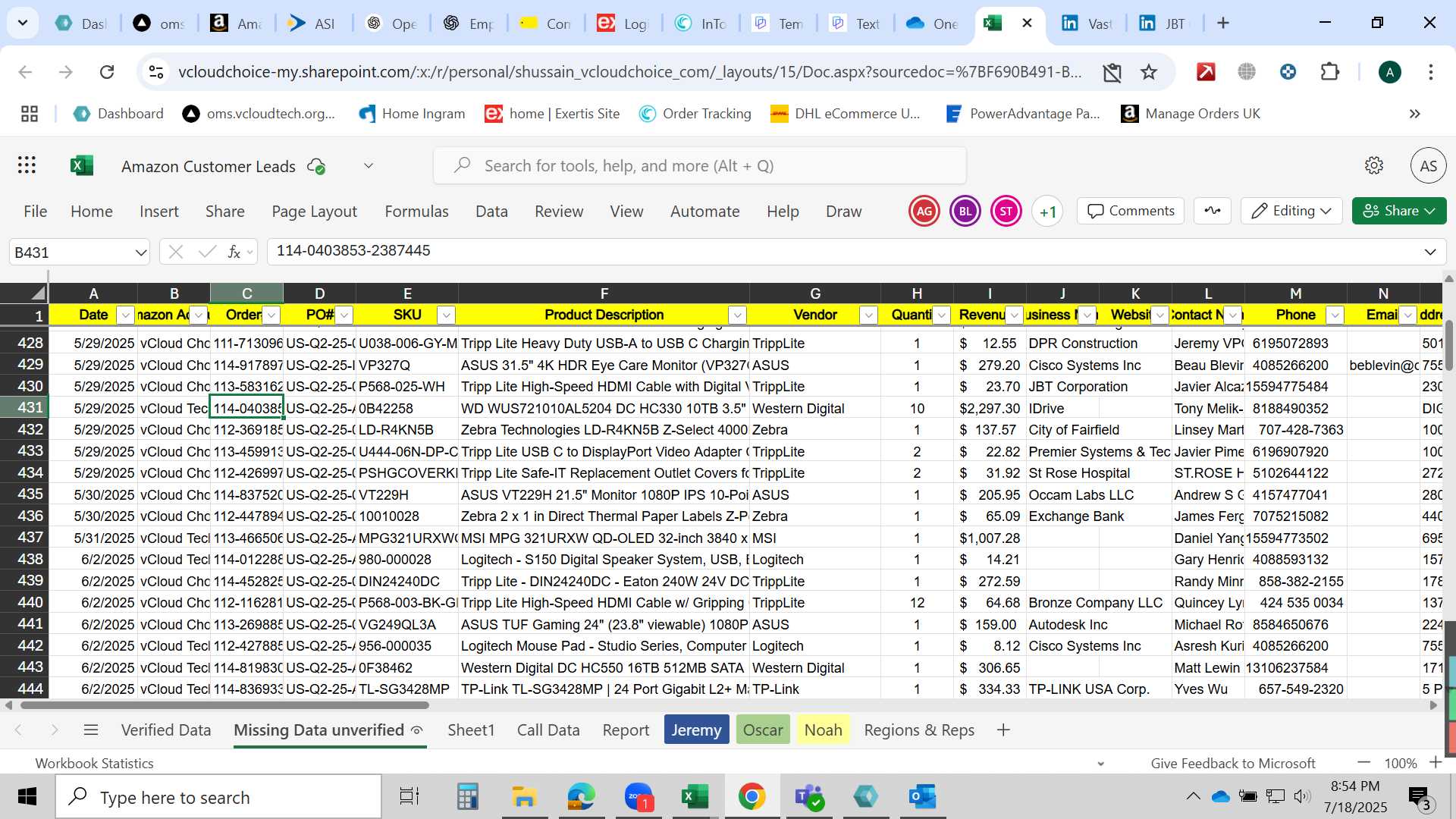This screenshot has height=819, width=1456.
Task: Click the Comments button
Action: click(x=1131, y=211)
